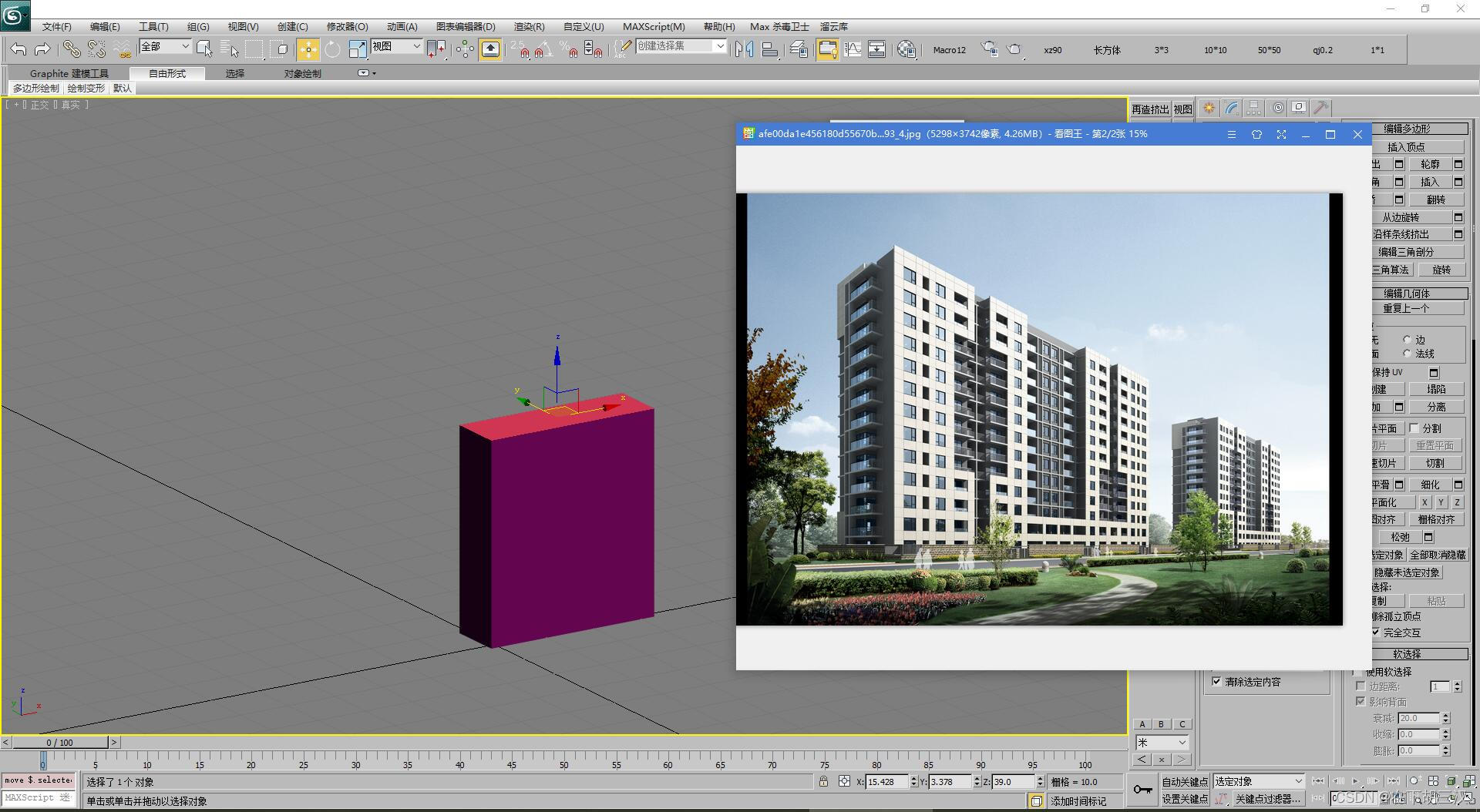1480x812 pixels.
Task: Click the Render Setup teapot icon
Action: [x=990, y=49]
